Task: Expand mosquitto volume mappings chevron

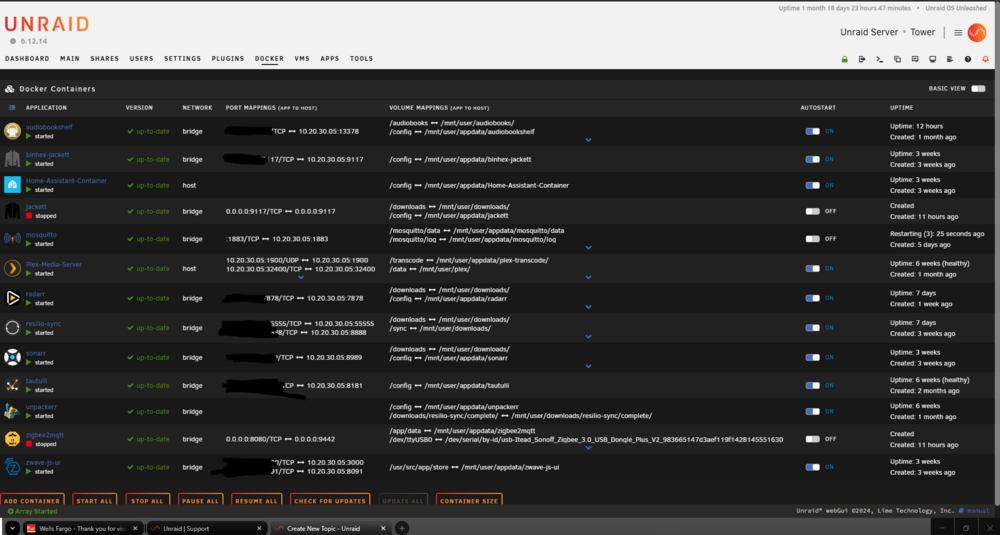Action: pyautogui.click(x=588, y=247)
